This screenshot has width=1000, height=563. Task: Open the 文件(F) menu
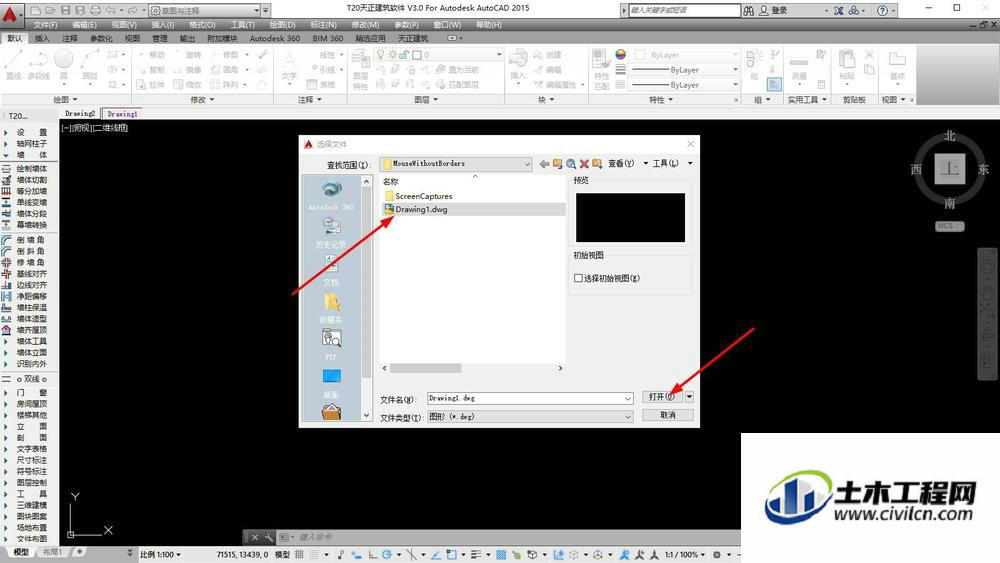45,25
